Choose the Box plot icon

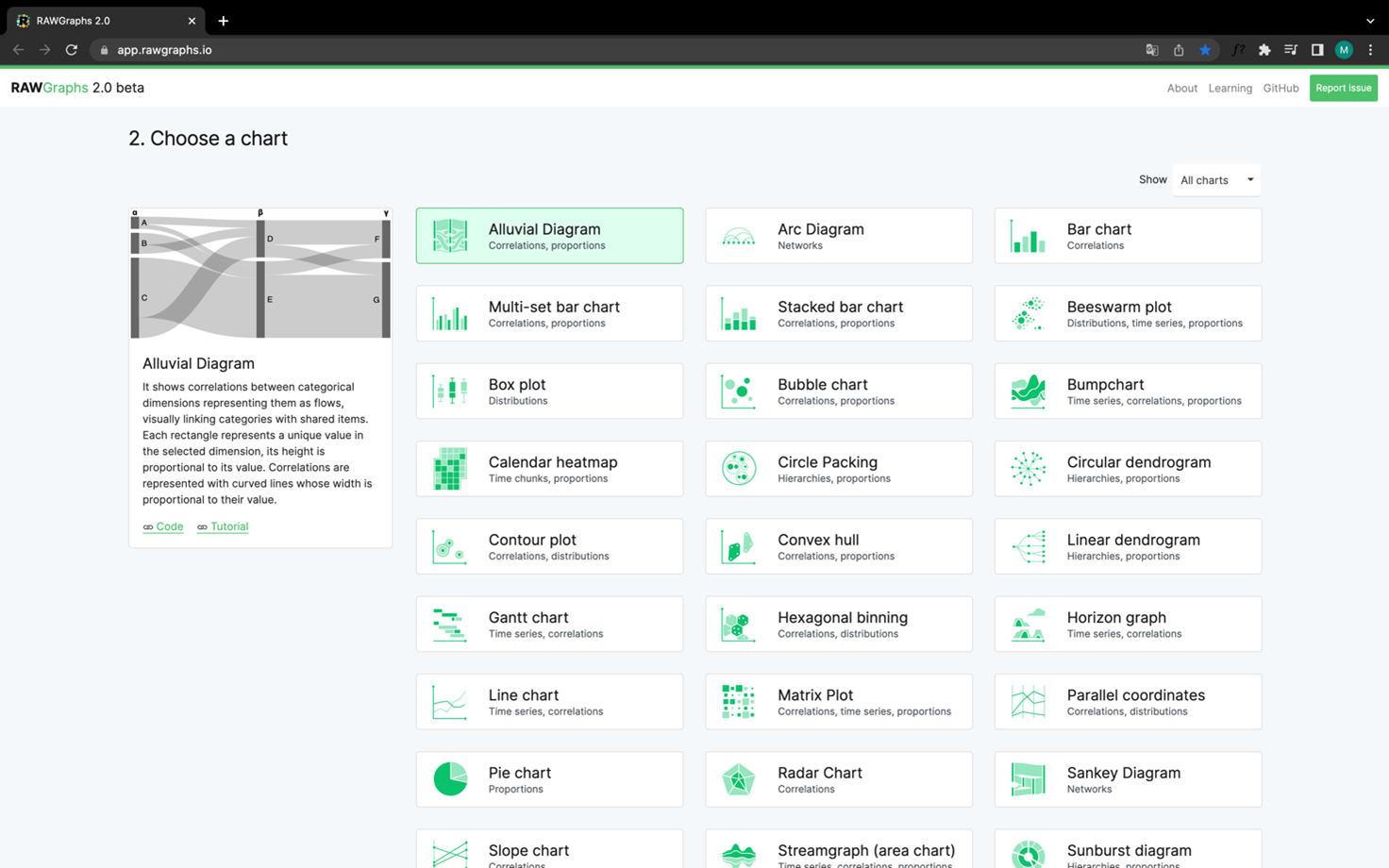coord(450,391)
